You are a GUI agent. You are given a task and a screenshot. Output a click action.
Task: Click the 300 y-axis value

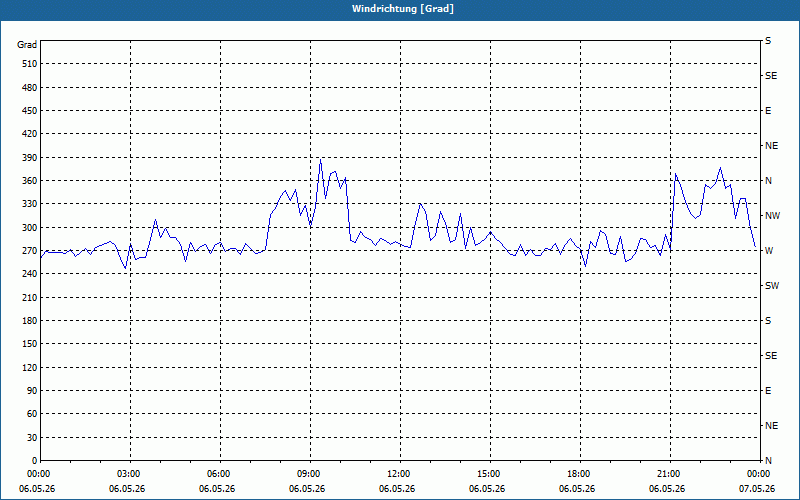(x=29, y=227)
